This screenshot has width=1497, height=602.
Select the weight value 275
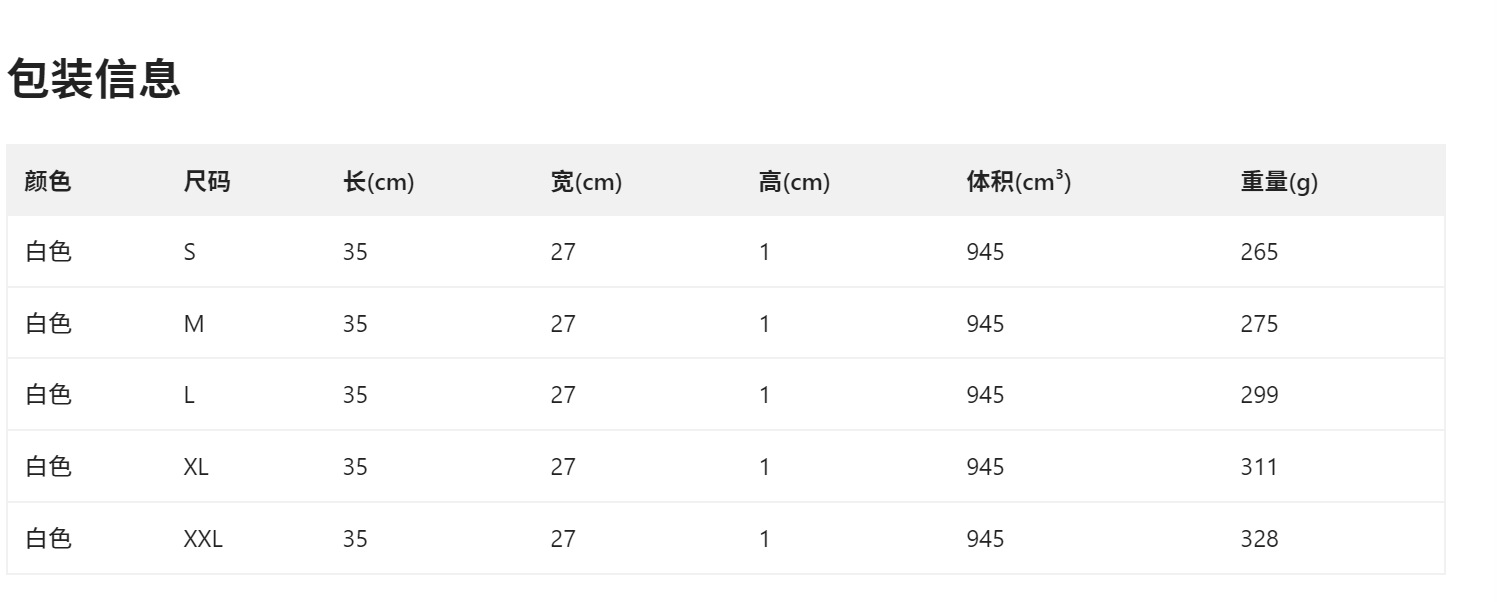tap(1259, 324)
